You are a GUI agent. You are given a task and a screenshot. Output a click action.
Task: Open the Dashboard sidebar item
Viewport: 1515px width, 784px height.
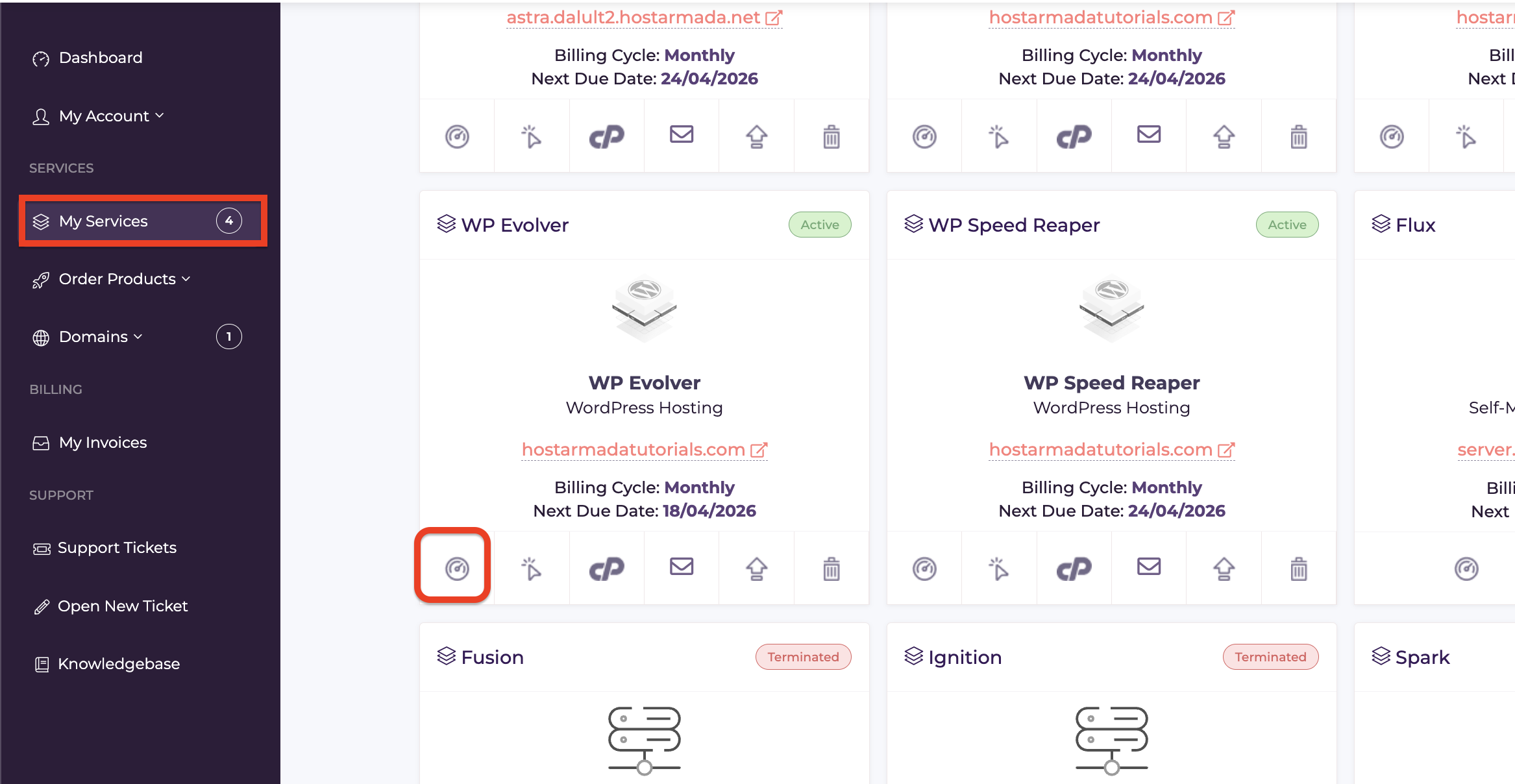100,58
